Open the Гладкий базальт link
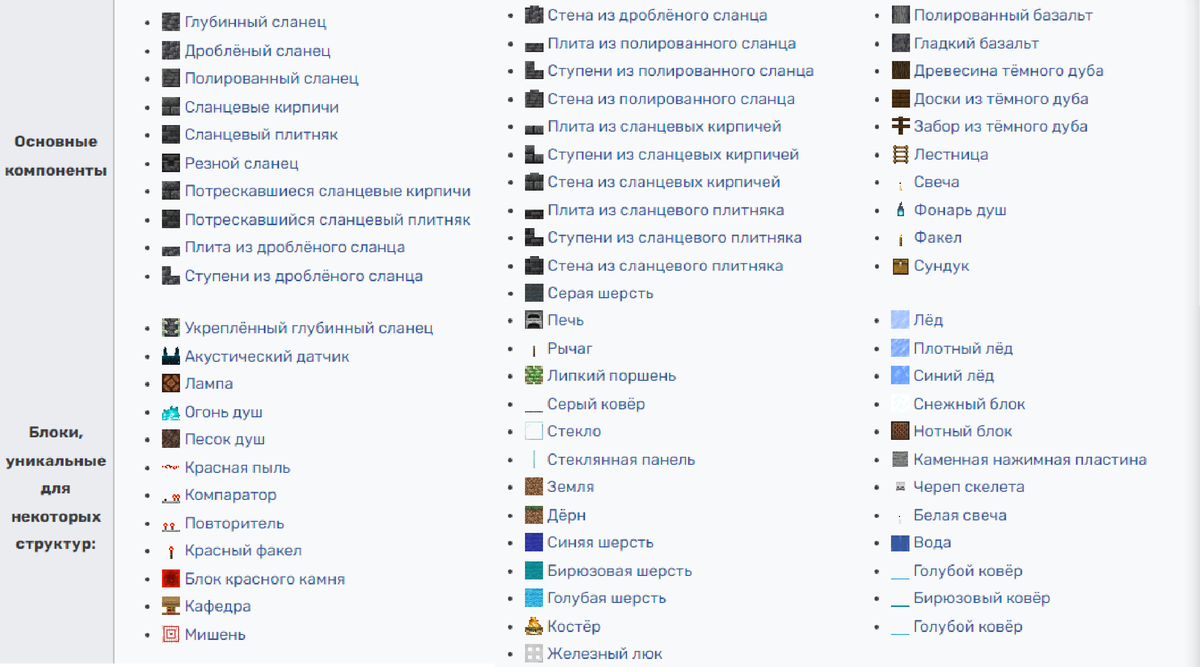This screenshot has width=1200, height=667. [976, 43]
